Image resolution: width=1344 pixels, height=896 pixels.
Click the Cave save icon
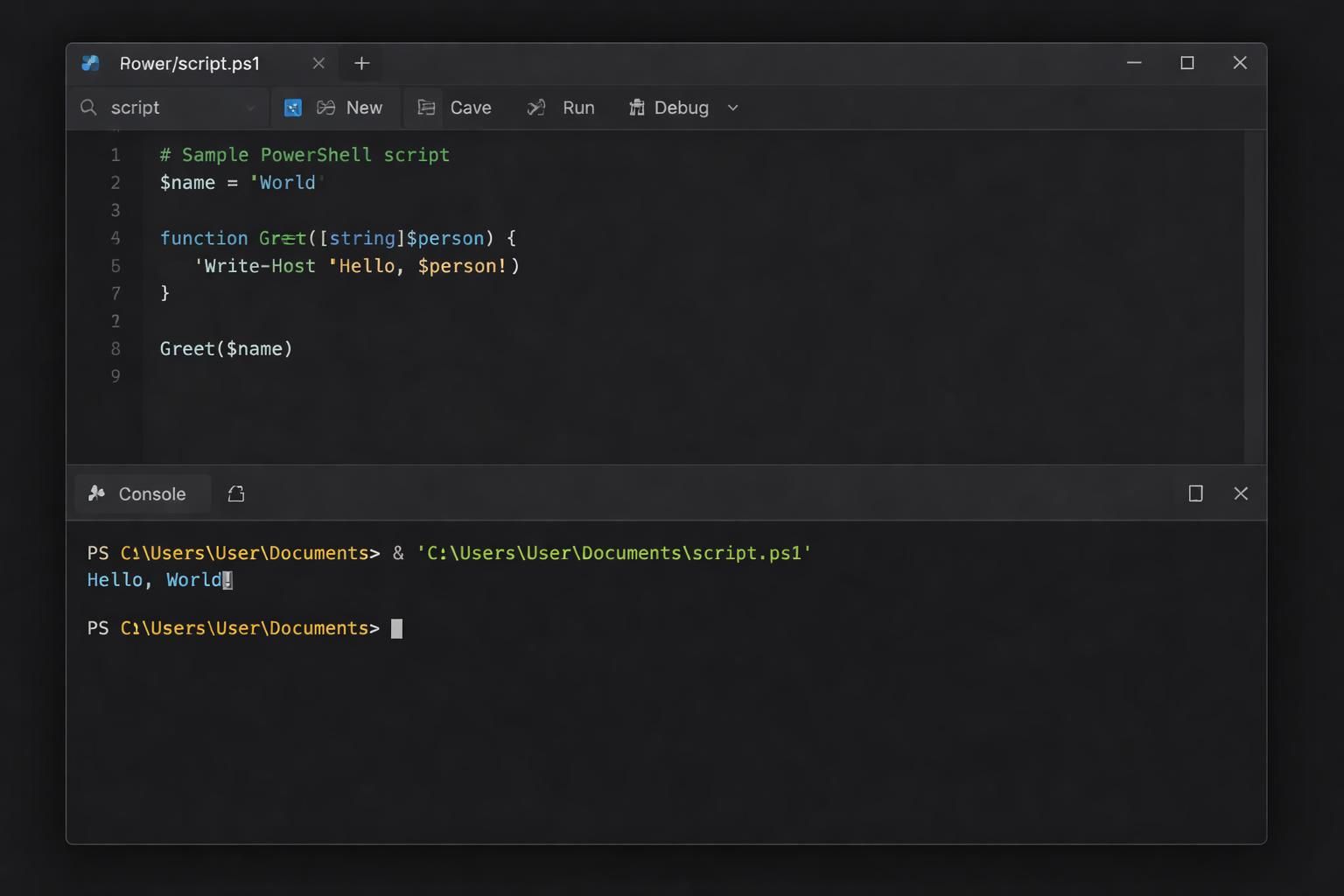(426, 108)
